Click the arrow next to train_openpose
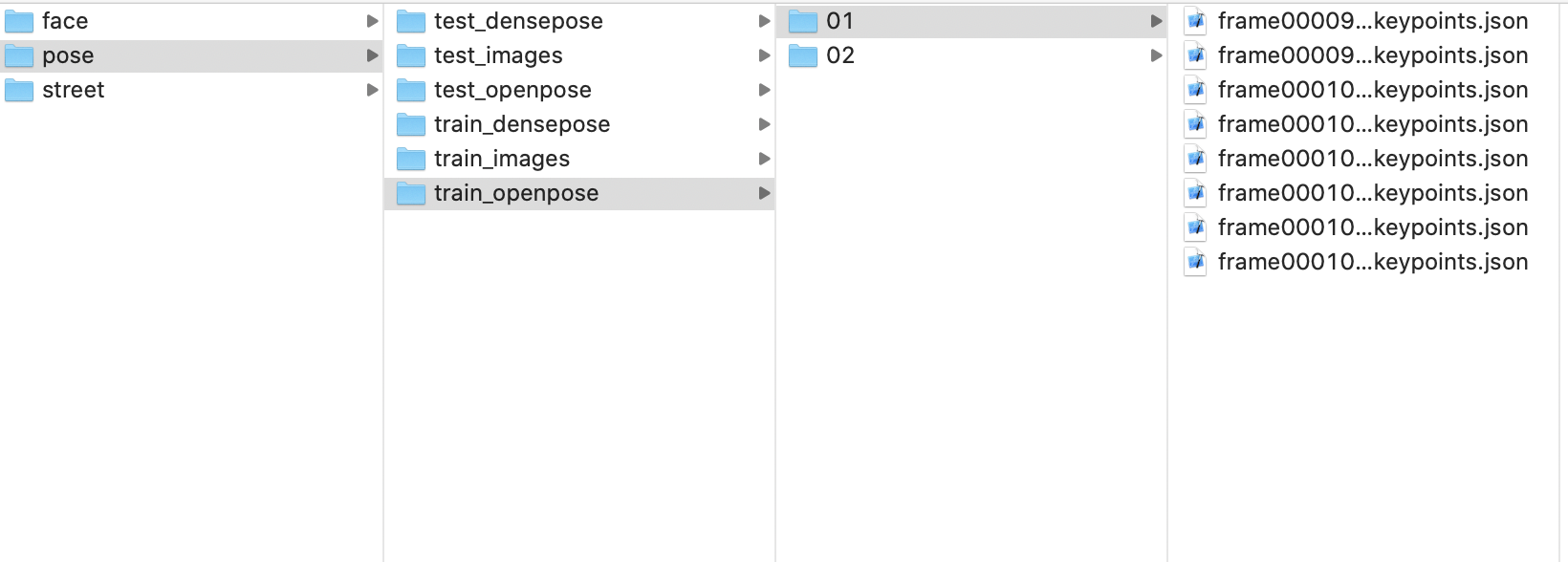This screenshot has height=562, width=1568. (x=764, y=193)
